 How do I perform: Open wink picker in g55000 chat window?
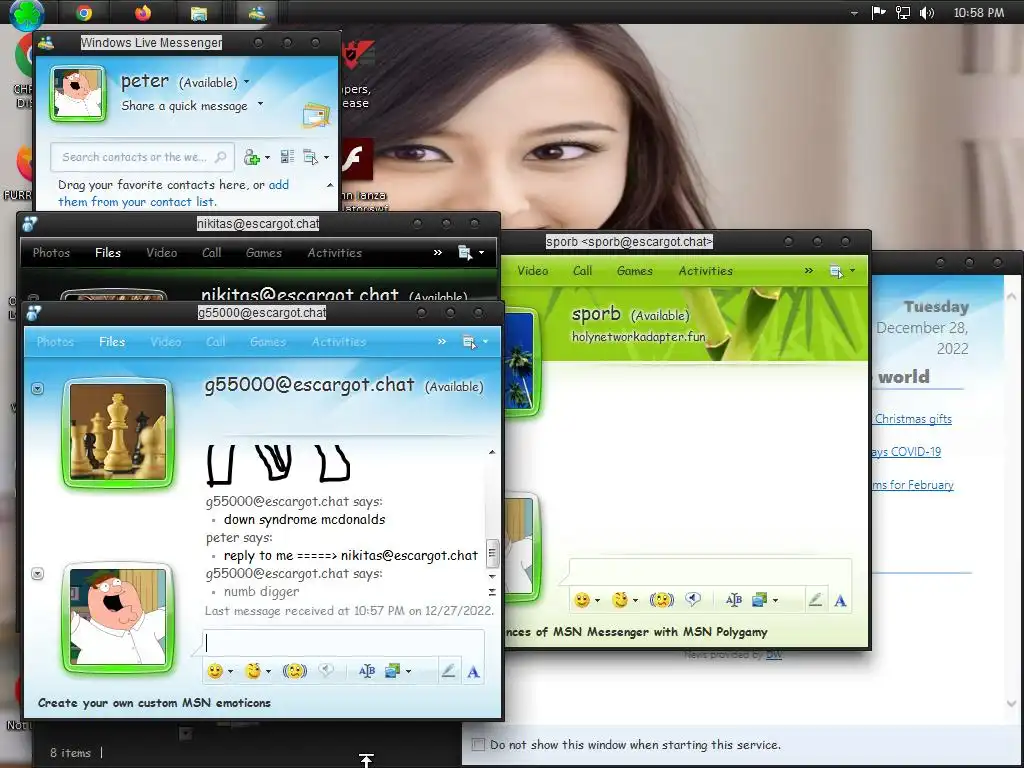(x=253, y=671)
